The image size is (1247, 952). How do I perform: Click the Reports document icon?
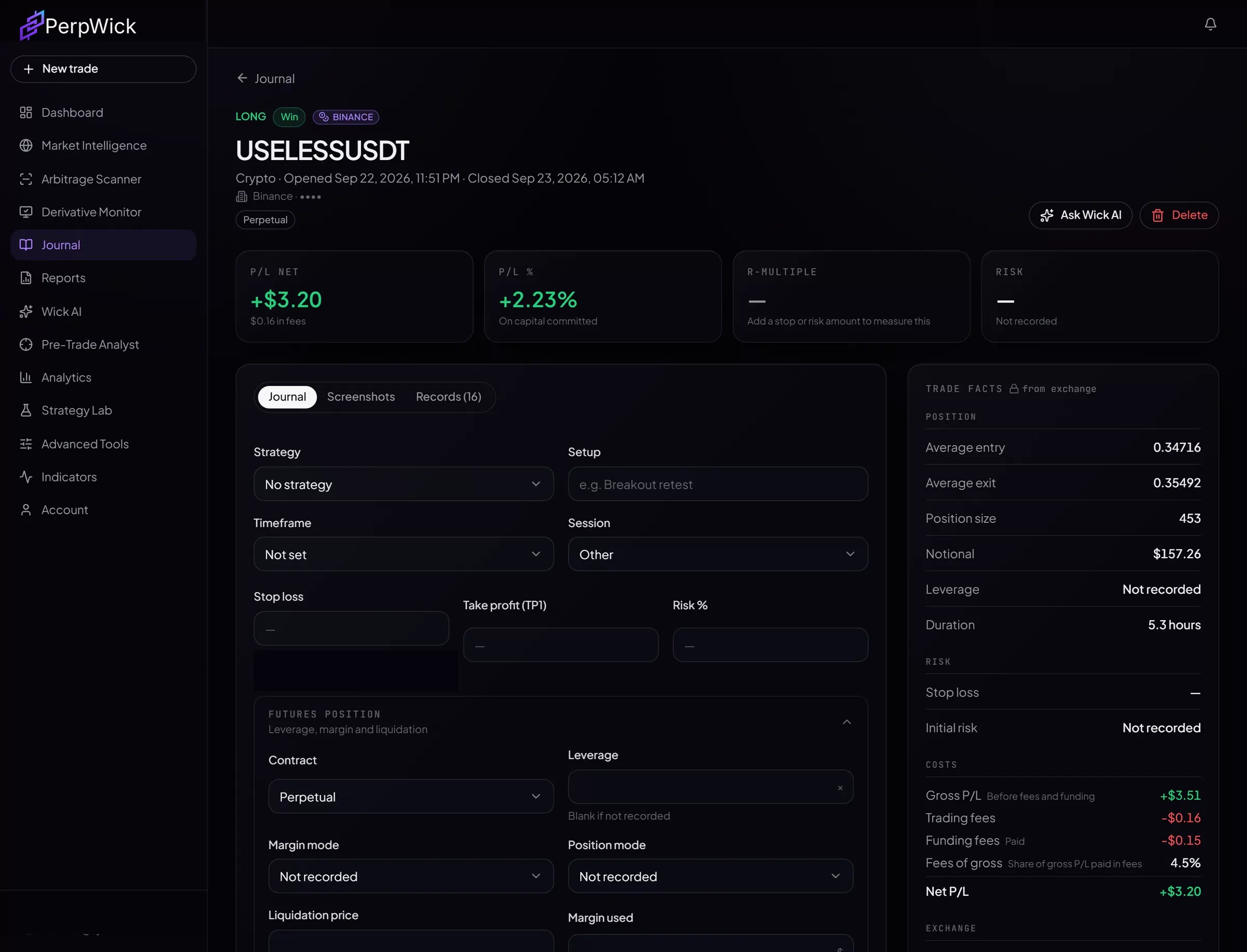pyautogui.click(x=25, y=278)
